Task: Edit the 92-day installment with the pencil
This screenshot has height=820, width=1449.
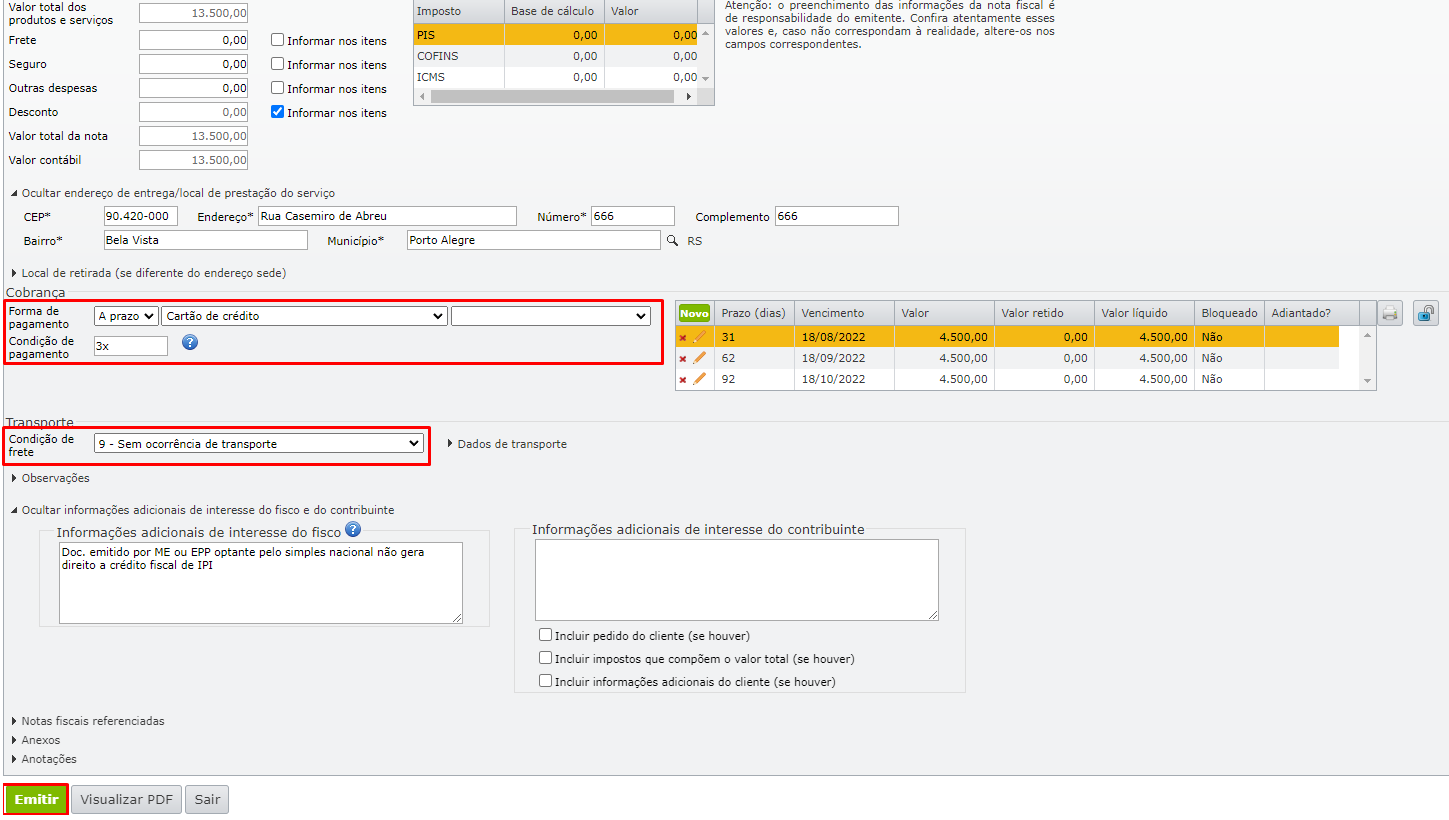Action: pyautogui.click(x=699, y=379)
